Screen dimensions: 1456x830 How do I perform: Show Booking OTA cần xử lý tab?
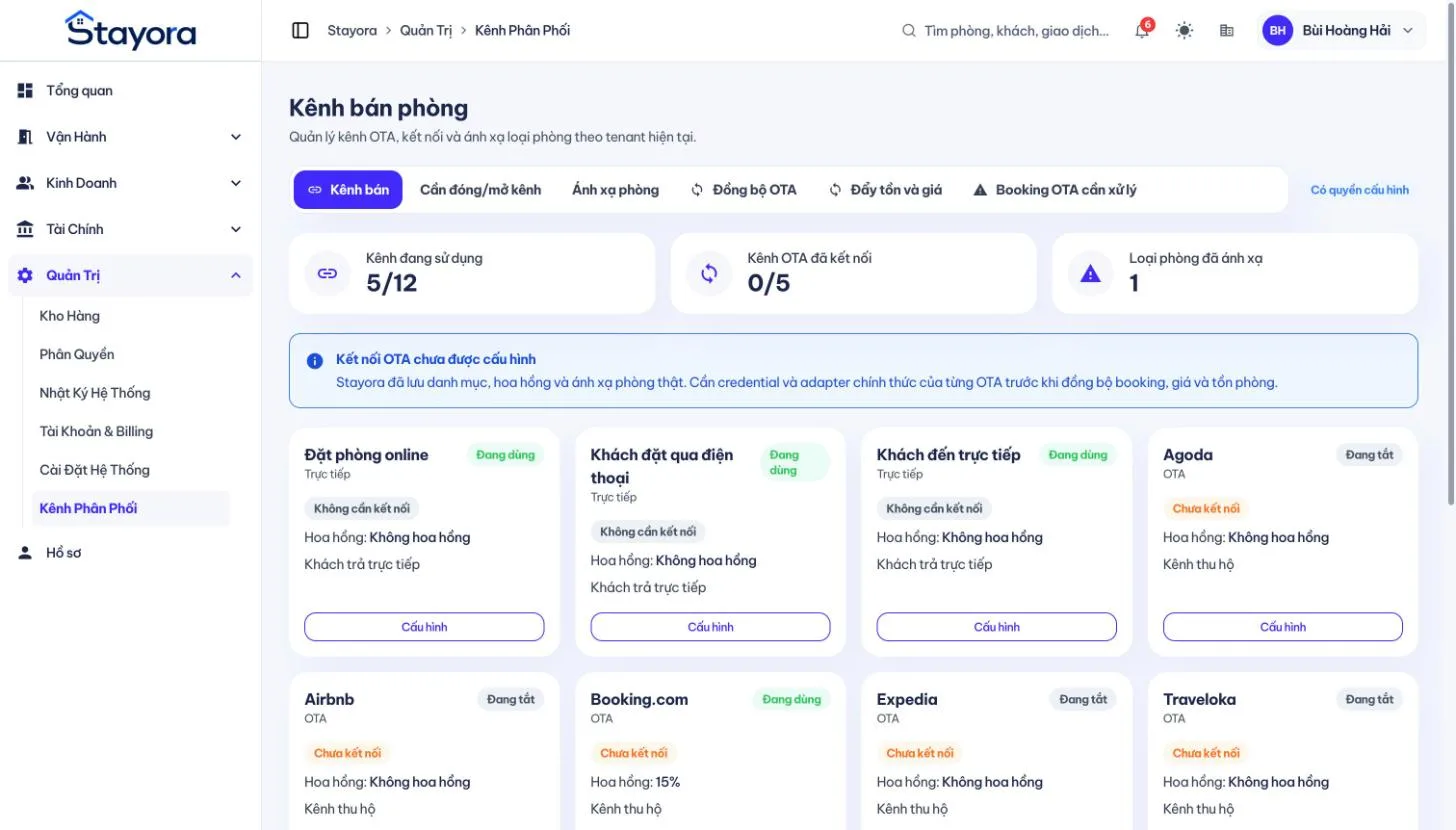1055,189
